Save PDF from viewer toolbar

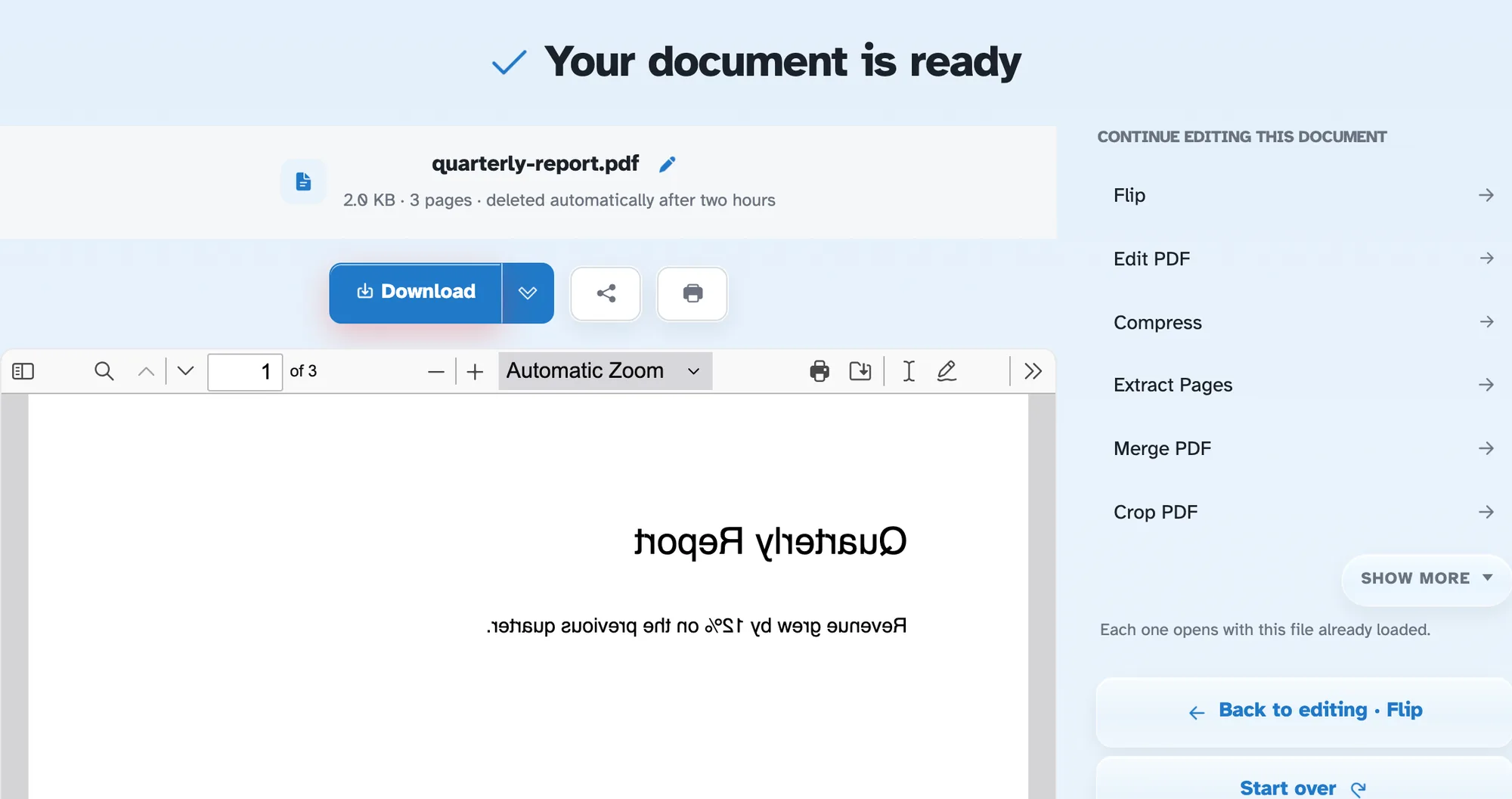(860, 371)
